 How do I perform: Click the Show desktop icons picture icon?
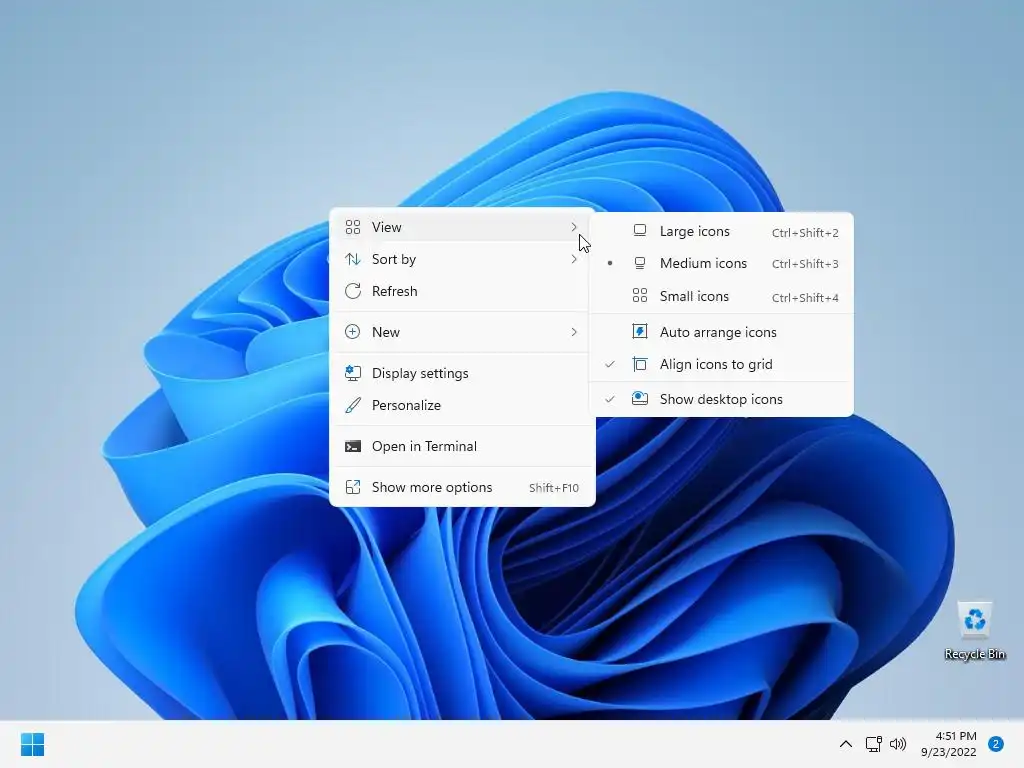(640, 398)
